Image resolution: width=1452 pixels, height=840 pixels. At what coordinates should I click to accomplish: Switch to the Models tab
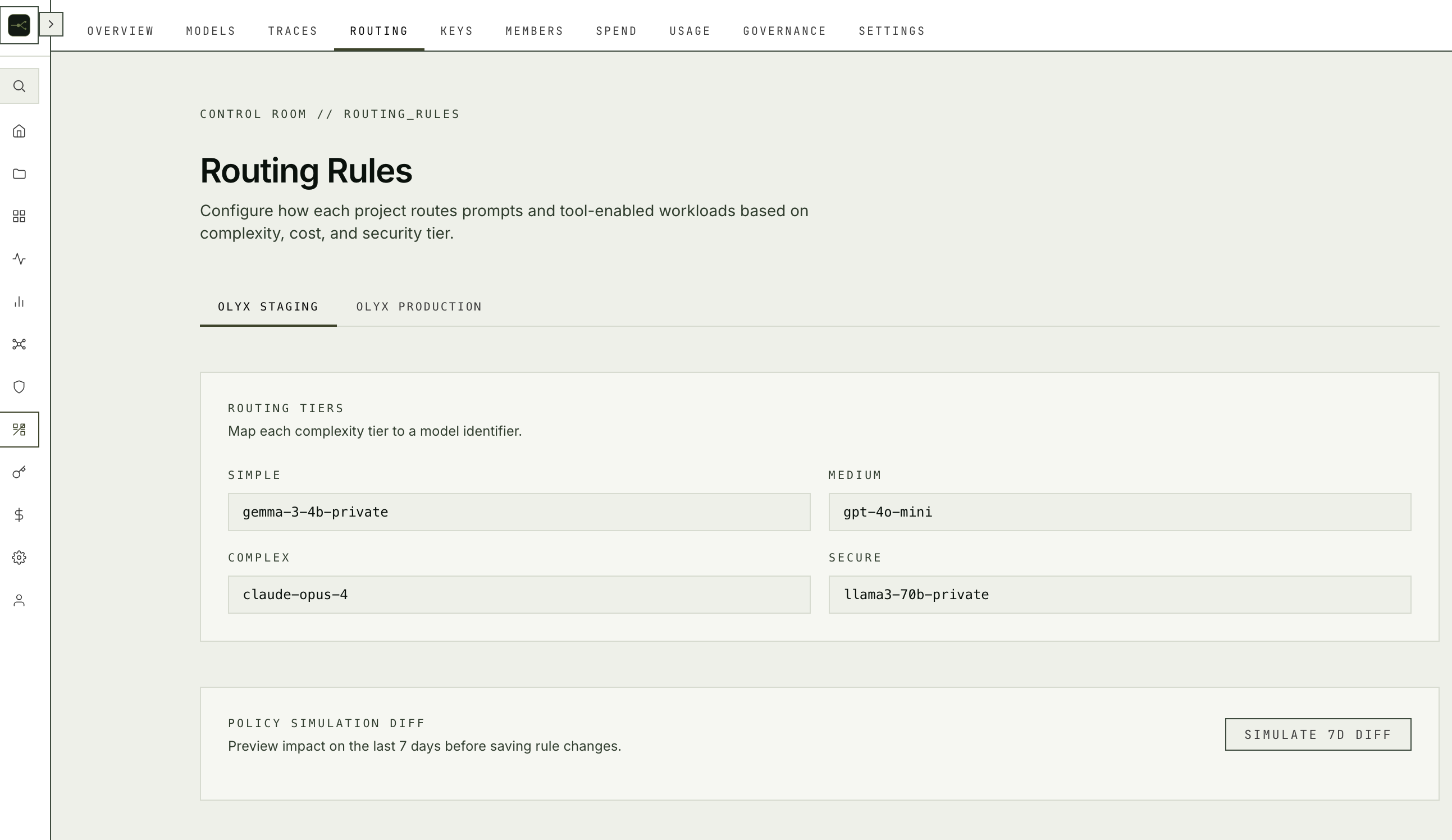click(x=211, y=31)
